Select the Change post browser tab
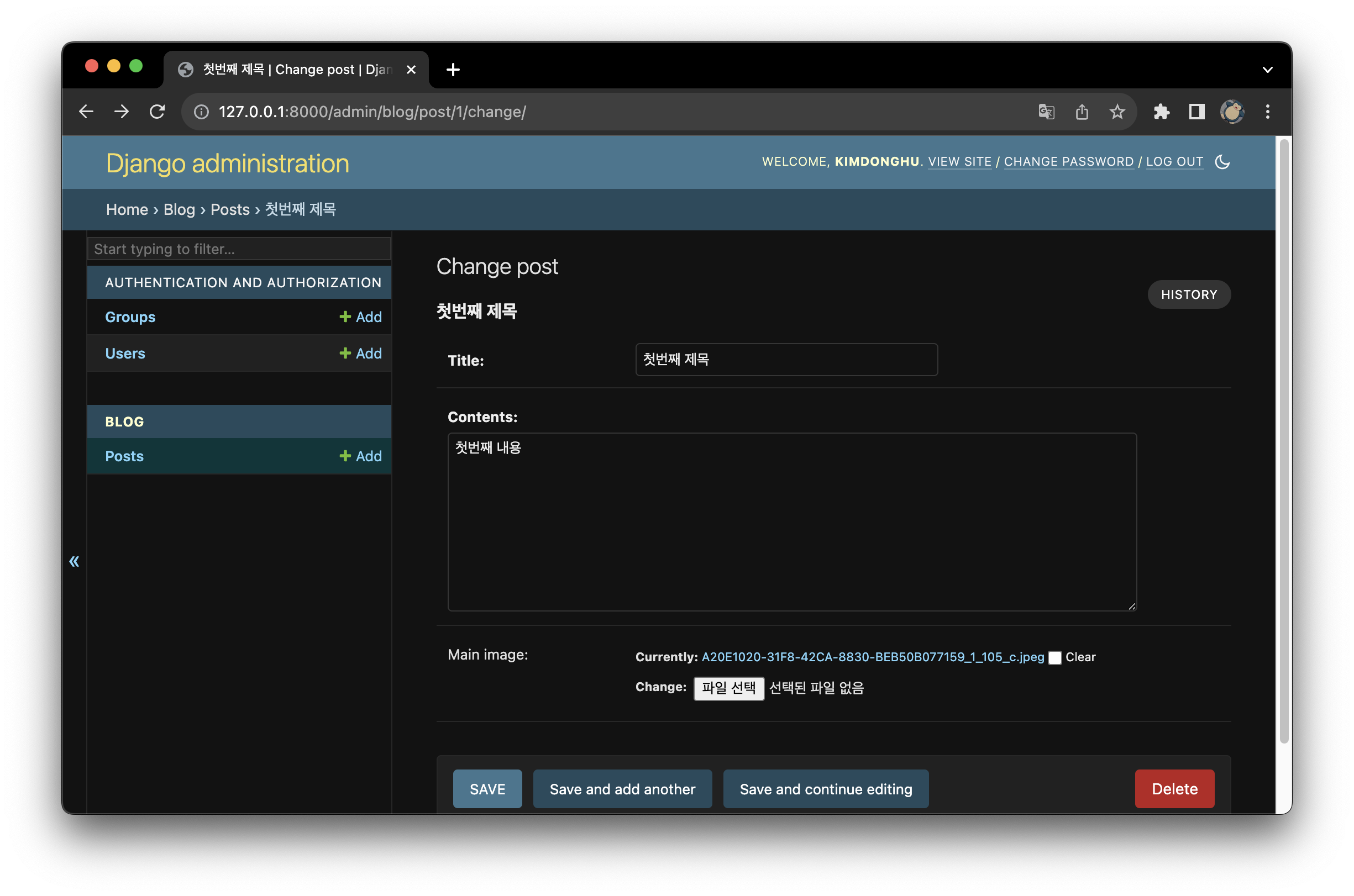The height and width of the screenshot is (896, 1354). (296, 70)
